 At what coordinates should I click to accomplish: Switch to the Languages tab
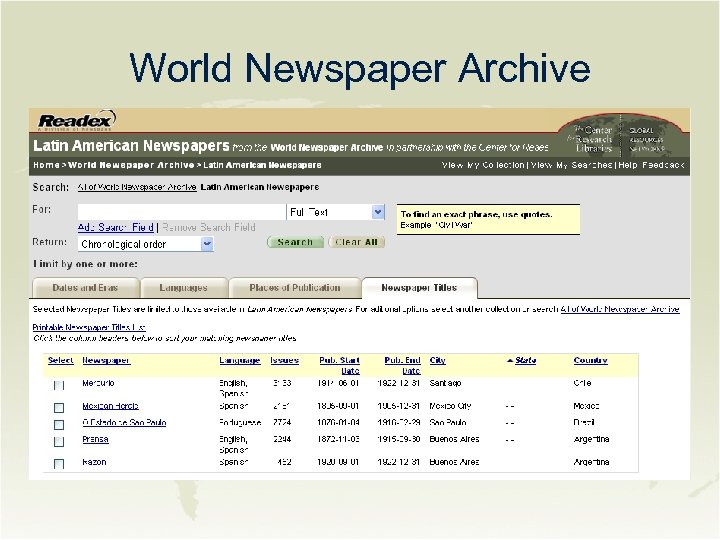pos(184,288)
